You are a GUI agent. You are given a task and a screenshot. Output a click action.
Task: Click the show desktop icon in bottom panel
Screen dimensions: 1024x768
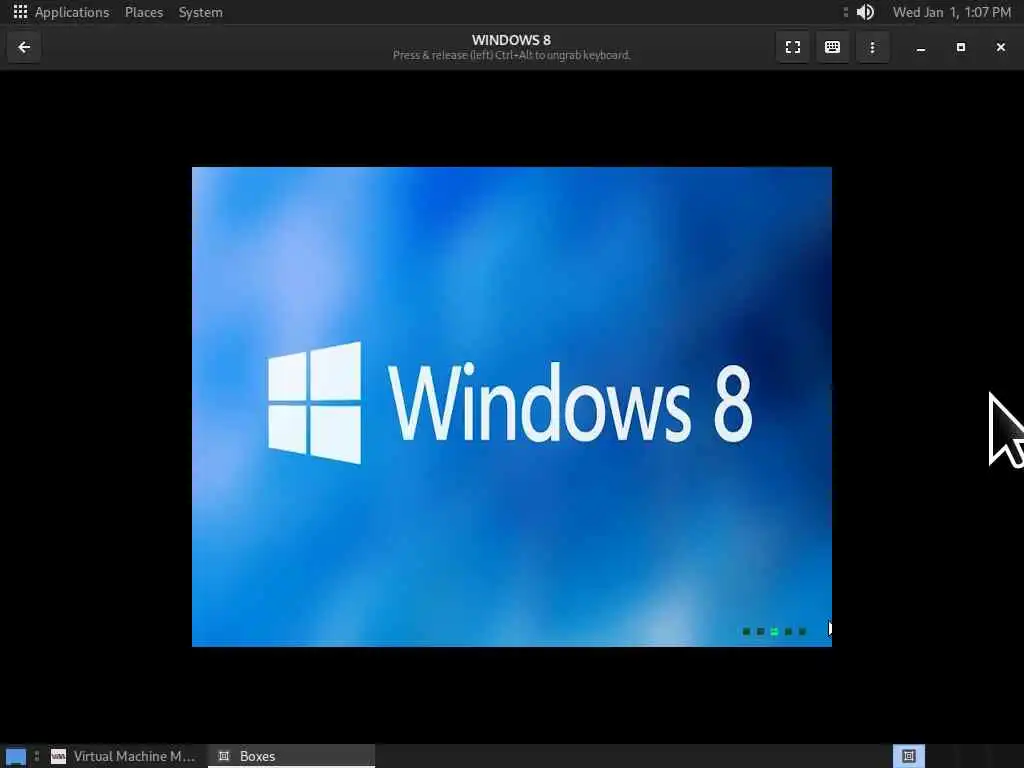pyautogui.click(x=16, y=757)
